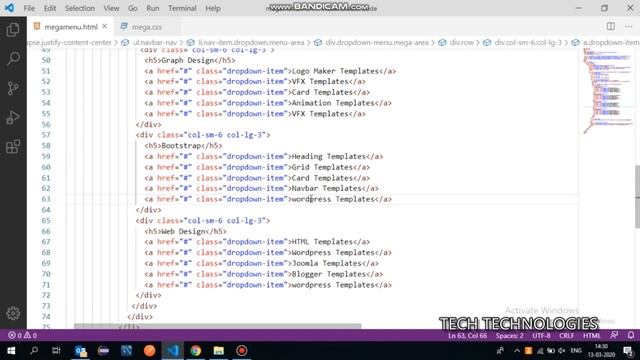Select breadcrumb a.dropdown-item
640x360 pixels.
(x=611, y=42)
